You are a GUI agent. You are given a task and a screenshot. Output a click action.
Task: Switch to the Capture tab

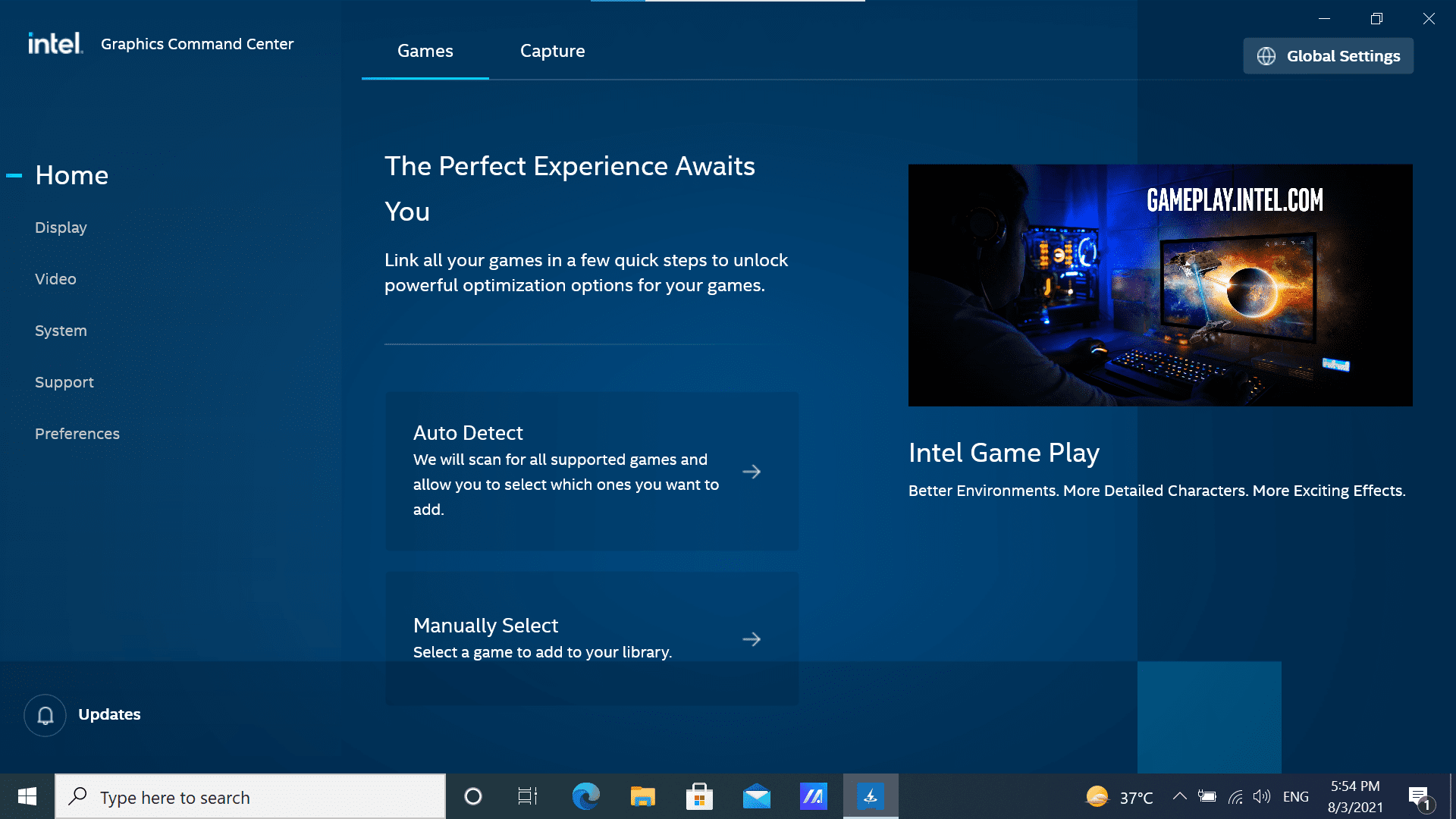click(553, 51)
